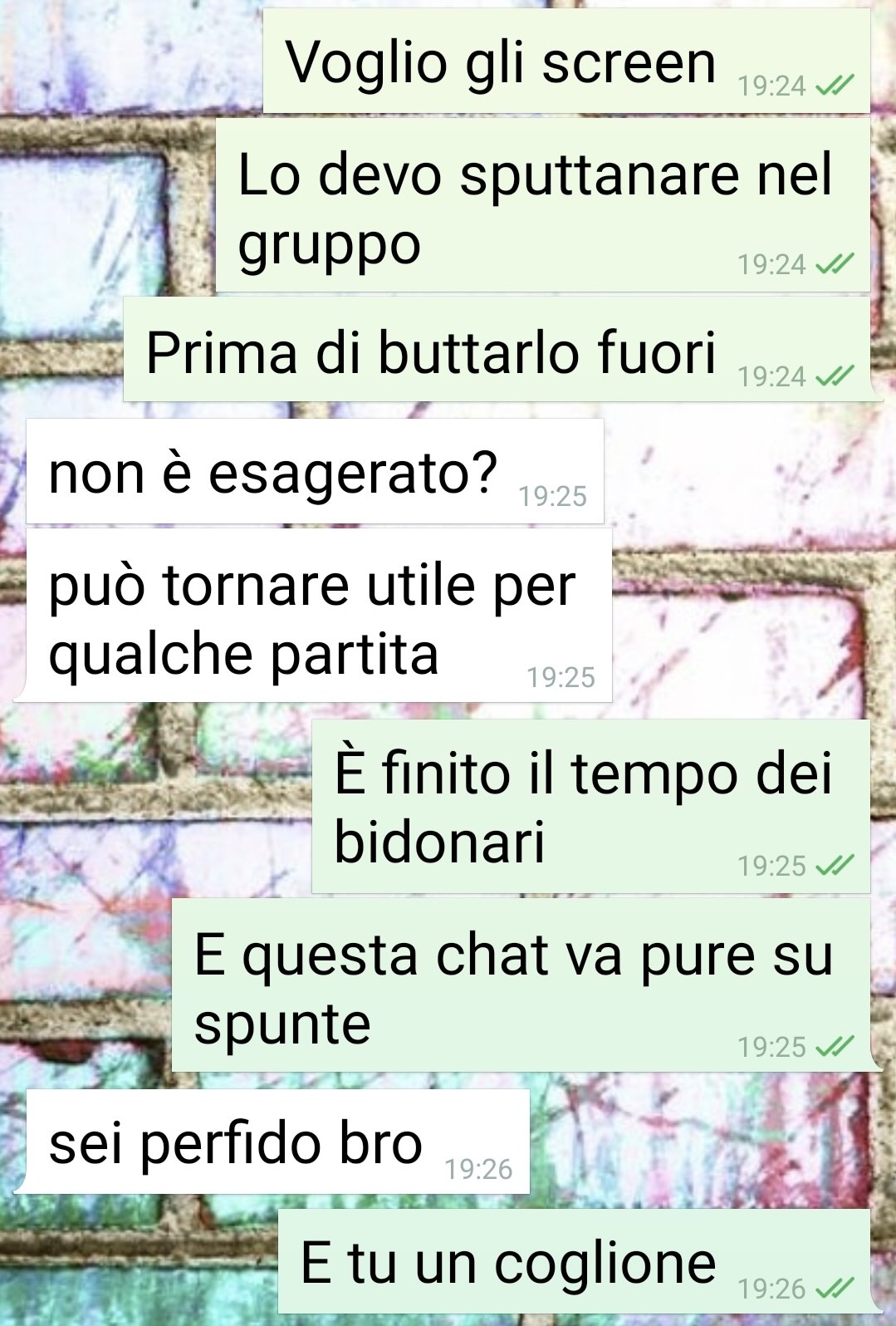Tap the 19:25 timestamp on 'non è esagerato?'
The width and height of the screenshot is (896, 1326).
[552, 496]
